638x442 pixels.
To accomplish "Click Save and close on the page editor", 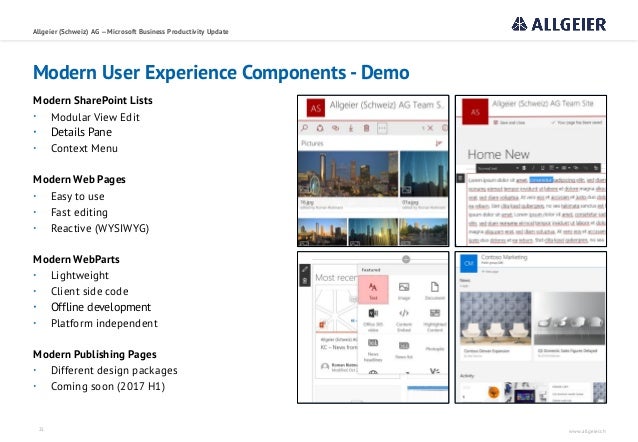I will [x=509, y=122].
